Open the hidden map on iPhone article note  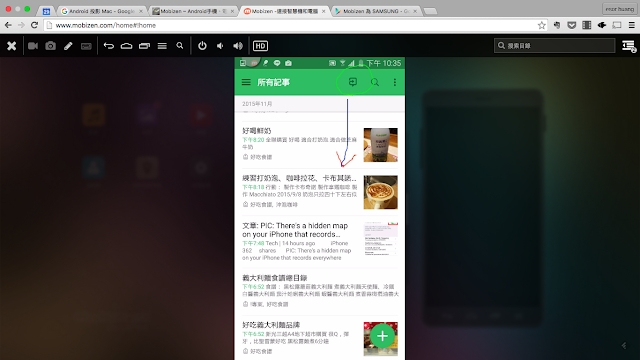click(320, 242)
